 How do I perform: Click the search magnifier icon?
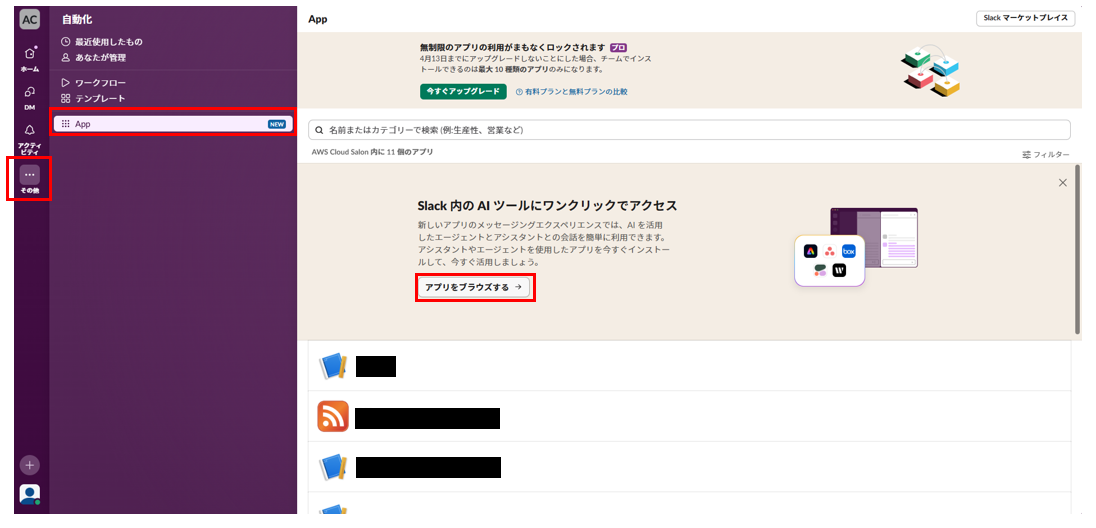click(x=319, y=130)
